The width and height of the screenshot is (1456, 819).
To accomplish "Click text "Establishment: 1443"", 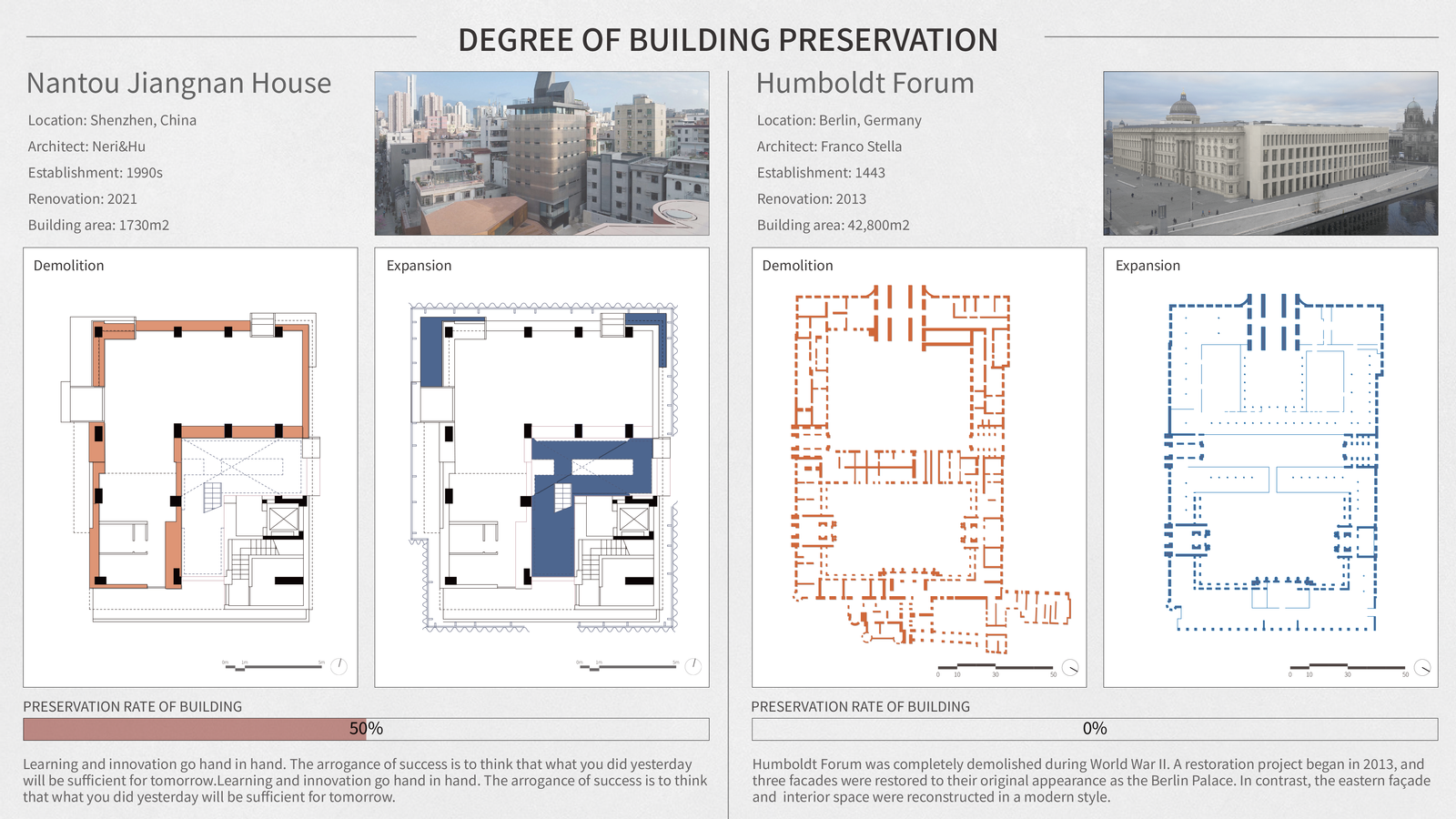I will pos(821,173).
